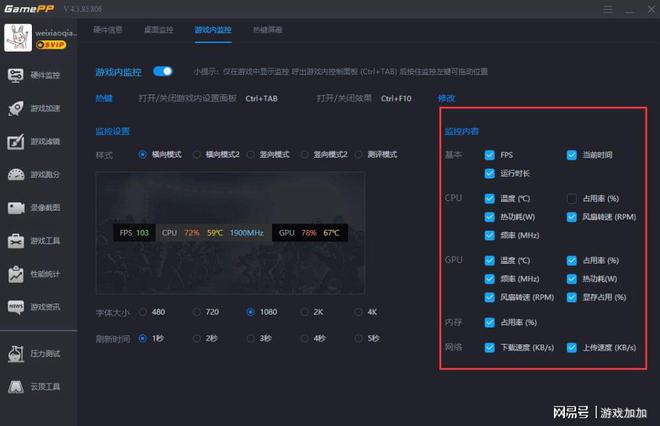
Task: Click the 游戏工具 toolbox icon
Action: [x=16, y=240]
